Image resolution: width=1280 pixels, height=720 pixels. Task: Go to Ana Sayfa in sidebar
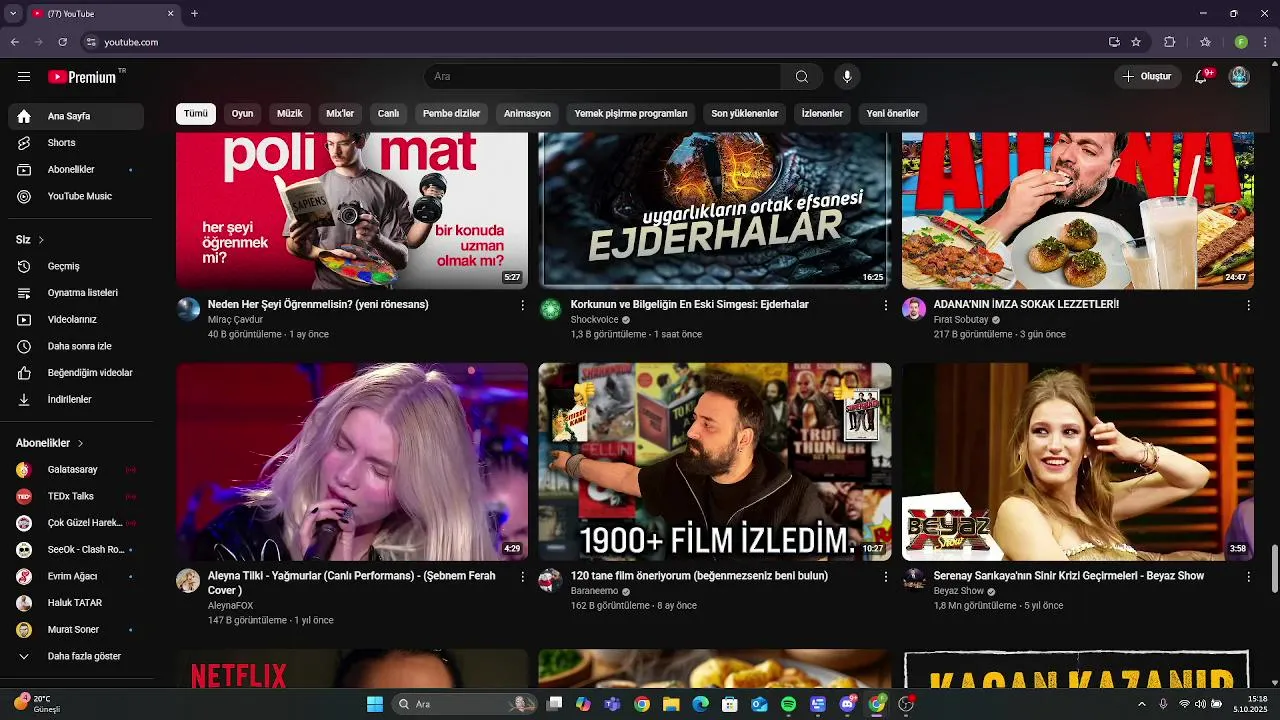tap(76, 116)
